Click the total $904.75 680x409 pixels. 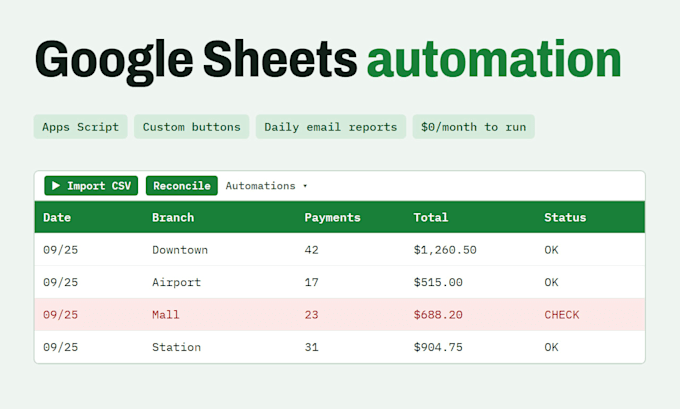point(438,347)
